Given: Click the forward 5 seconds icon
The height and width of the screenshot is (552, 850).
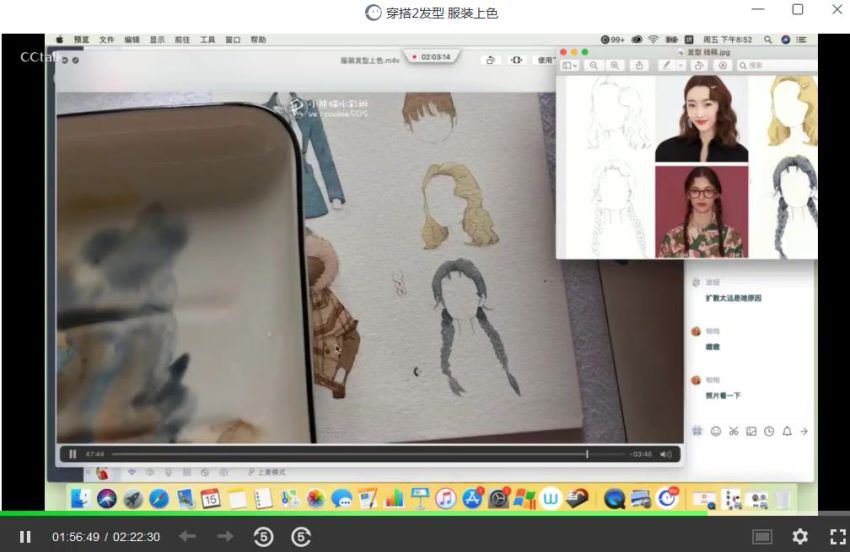Looking at the screenshot, I should 301,537.
